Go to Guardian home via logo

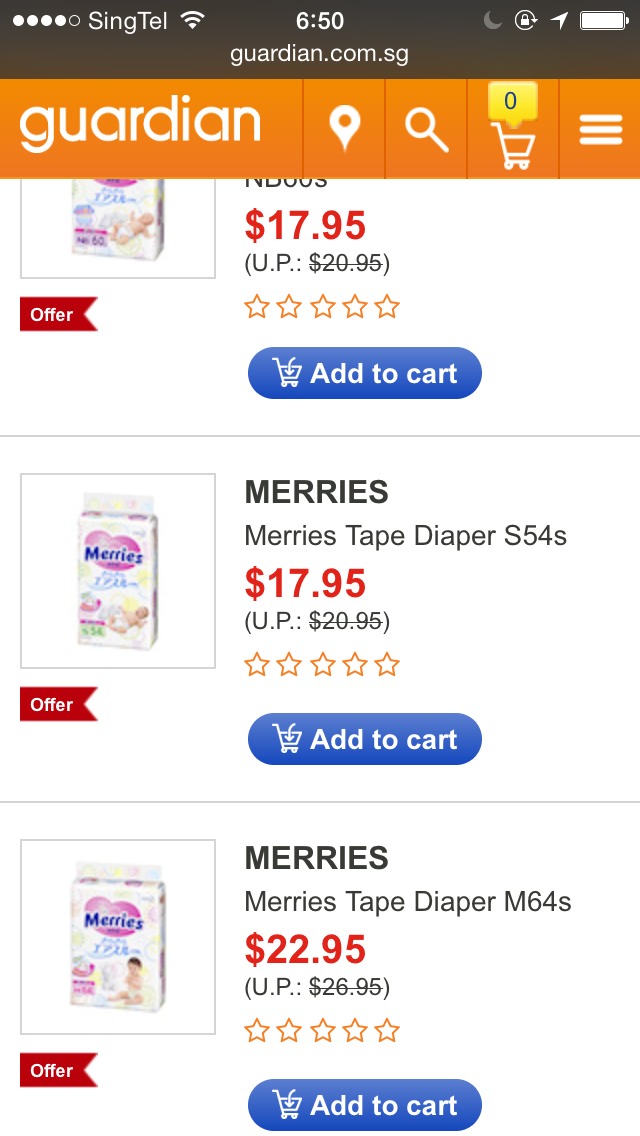coord(140,125)
